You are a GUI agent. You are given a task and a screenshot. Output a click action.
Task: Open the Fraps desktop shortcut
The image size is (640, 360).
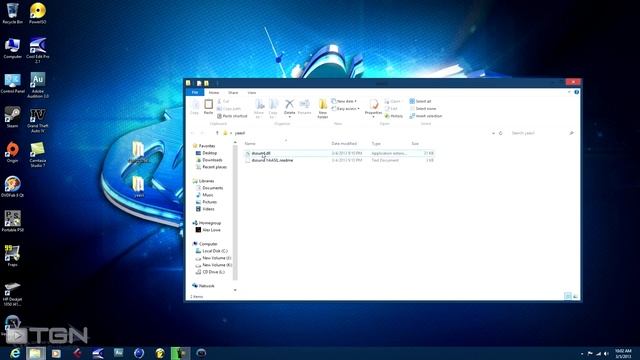(x=12, y=256)
